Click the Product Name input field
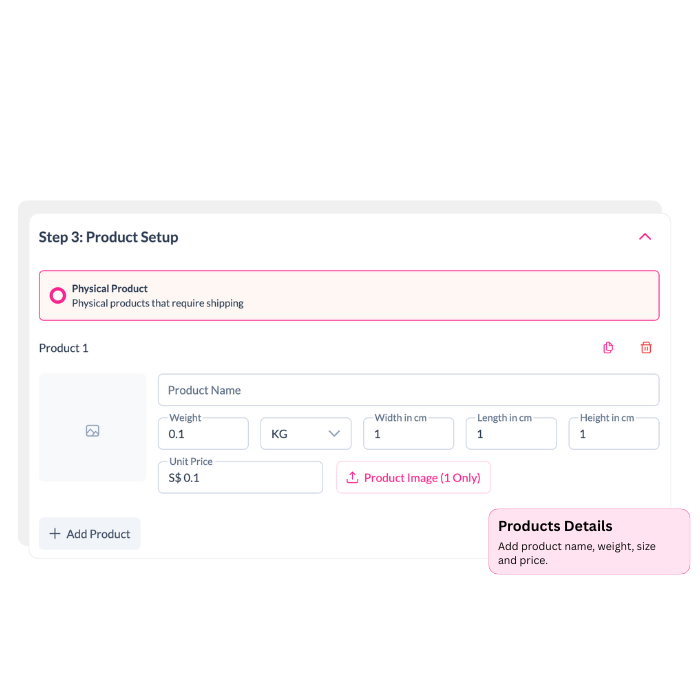This screenshot has height=700, width=700. click(408, 390)
